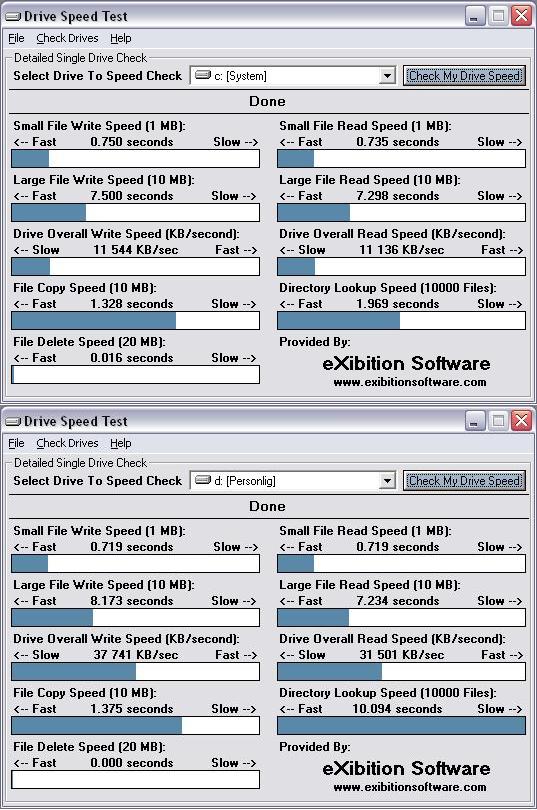
Task: Open the Check Drives menu in the top window
Action: (67, 38)
